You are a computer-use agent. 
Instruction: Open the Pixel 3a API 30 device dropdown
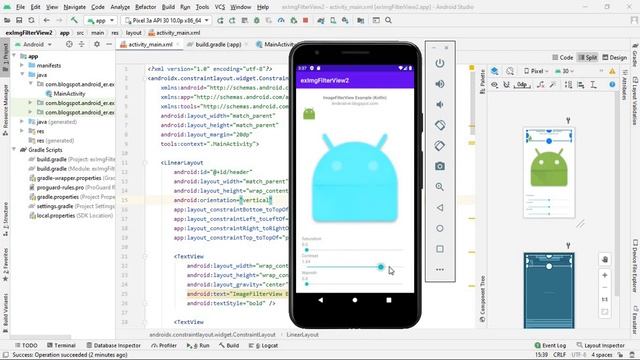(x=167, y=20)
